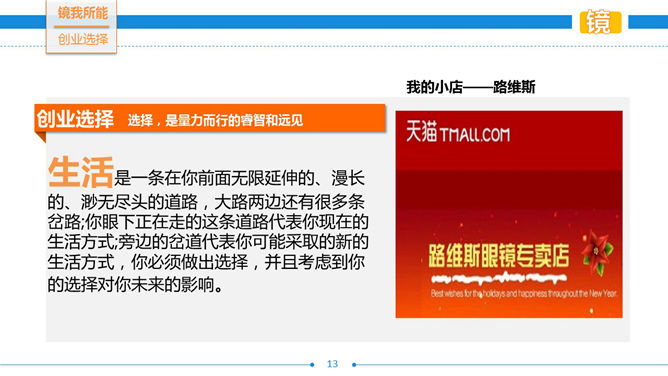Click the subtitle 选择，是量力而行的睿智和远见
668x376 pixels.
[x=215, y=121]
